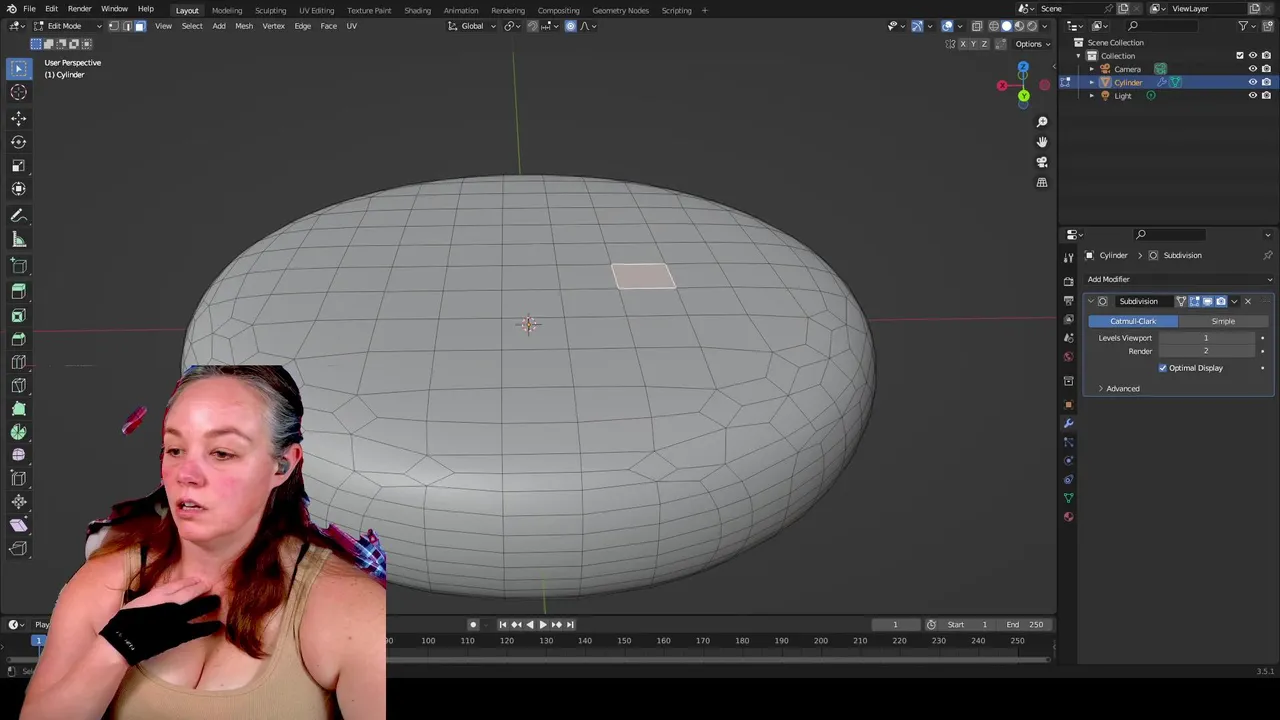Uncheck Optimal Display checkbox
The image size is (1280, 720).
click(1163, 368)
